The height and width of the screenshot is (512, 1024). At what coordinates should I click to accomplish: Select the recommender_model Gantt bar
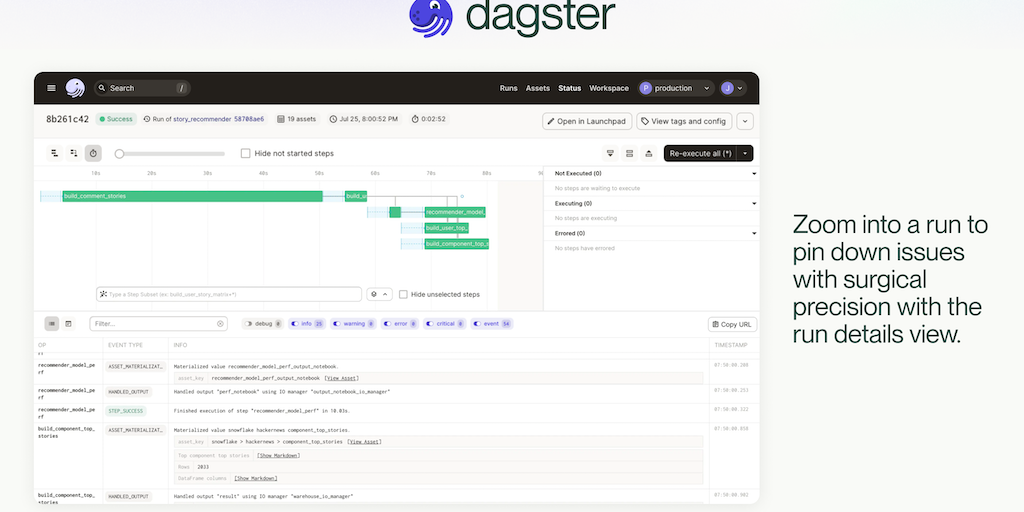(x=455, y=212)
